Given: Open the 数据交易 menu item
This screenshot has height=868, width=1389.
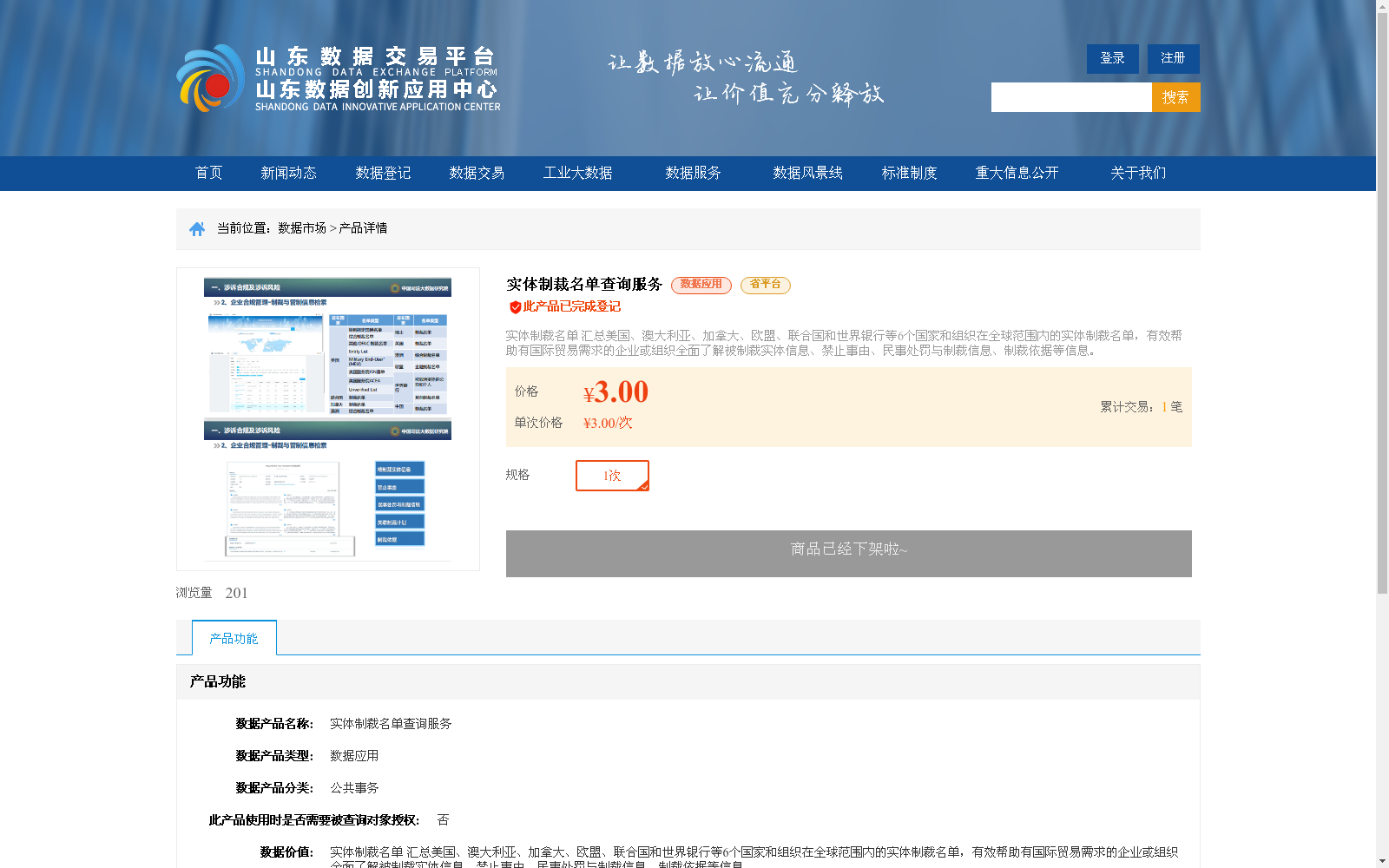Looking at the screenshot, I should pos(477,173).
